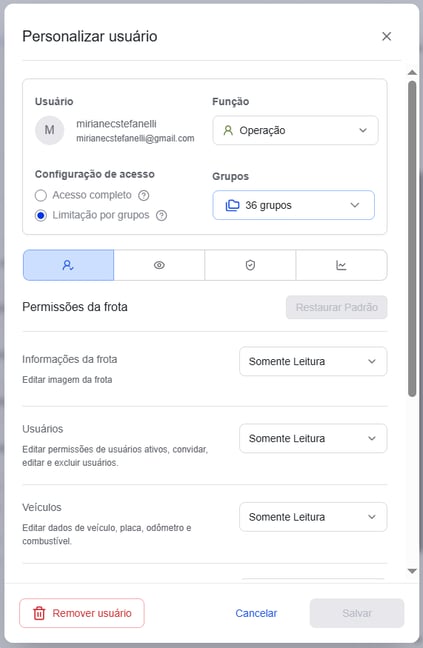Open the chart reports tab
Viewport: 423px width, 648px height.
(x=341, y=265)
